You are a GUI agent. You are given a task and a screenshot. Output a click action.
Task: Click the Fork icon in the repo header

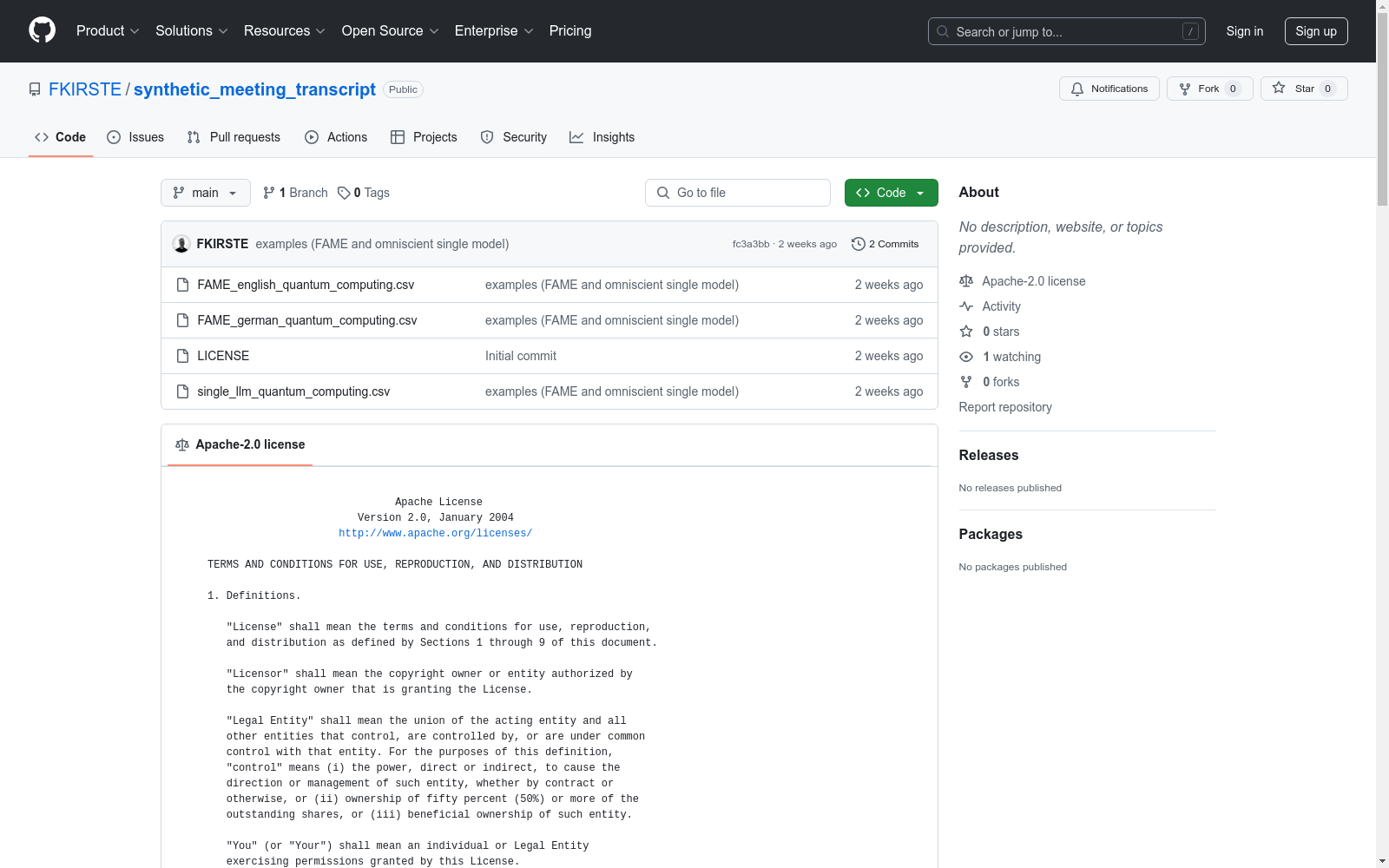pos(1185,89)
